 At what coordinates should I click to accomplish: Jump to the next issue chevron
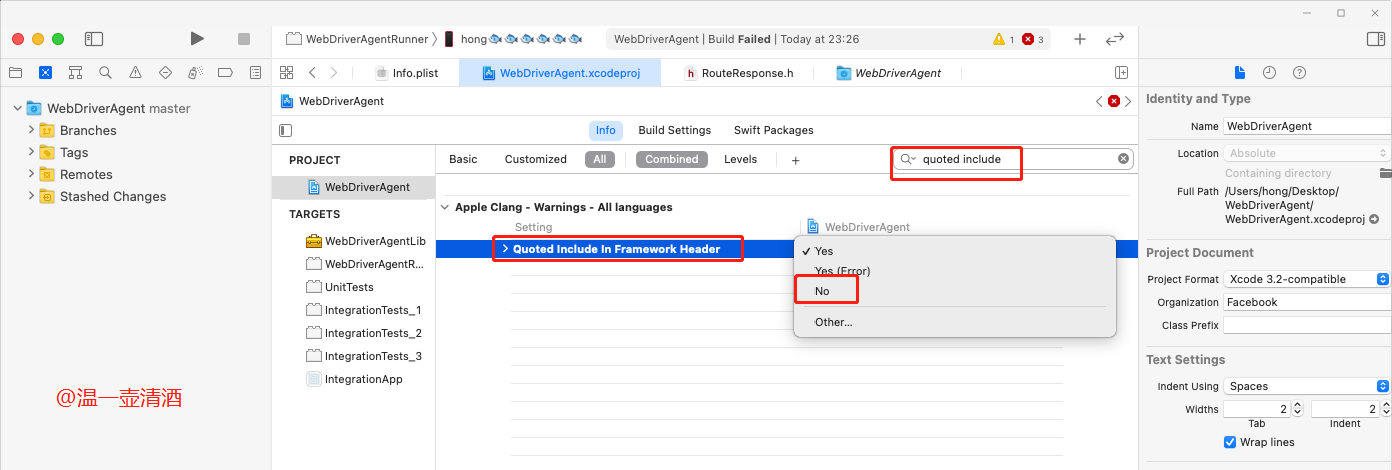tap(1128, 101)
